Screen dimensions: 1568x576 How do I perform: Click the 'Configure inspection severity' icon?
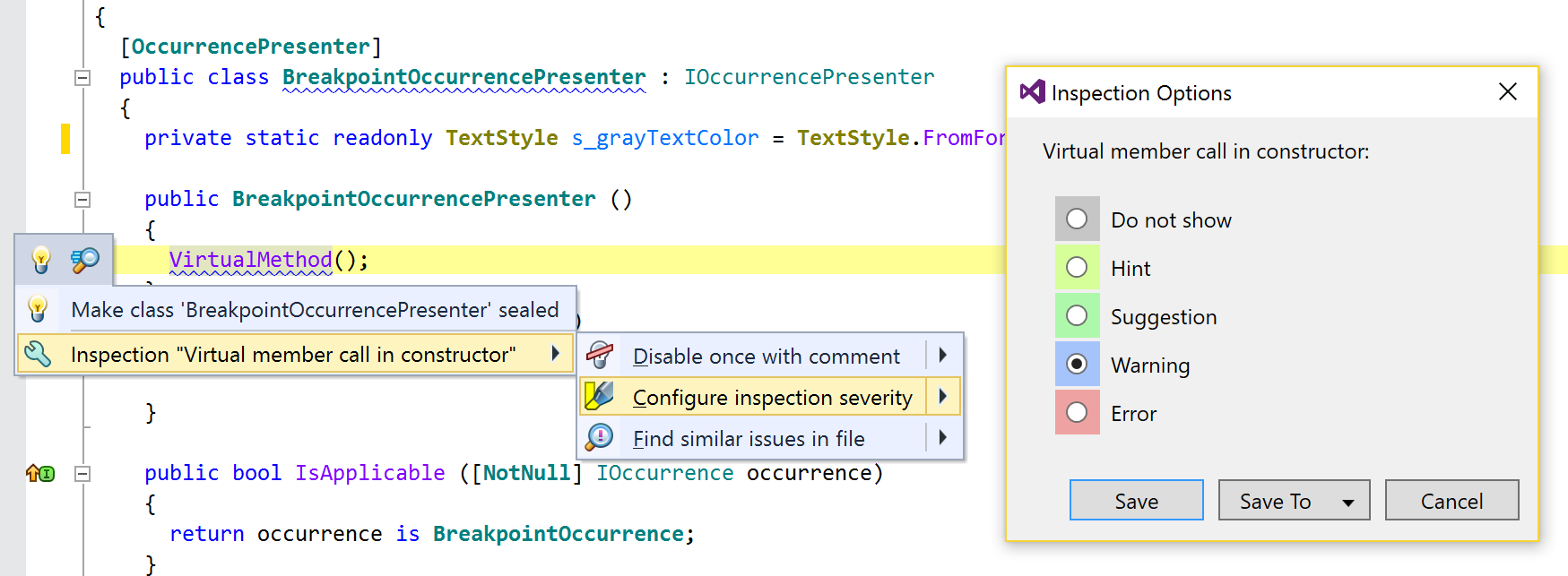pyautogui.click(x=600, y=396)
